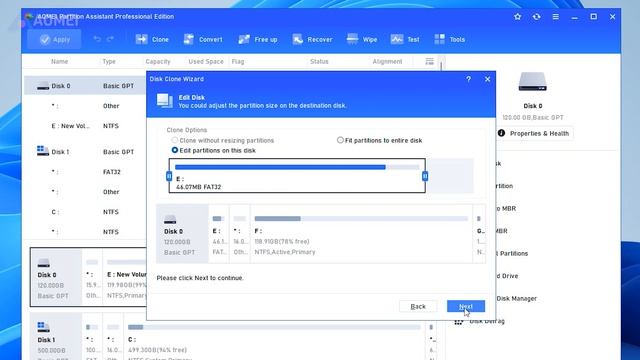
Task: Open the Recover tool
Action: tap(312, 40)
